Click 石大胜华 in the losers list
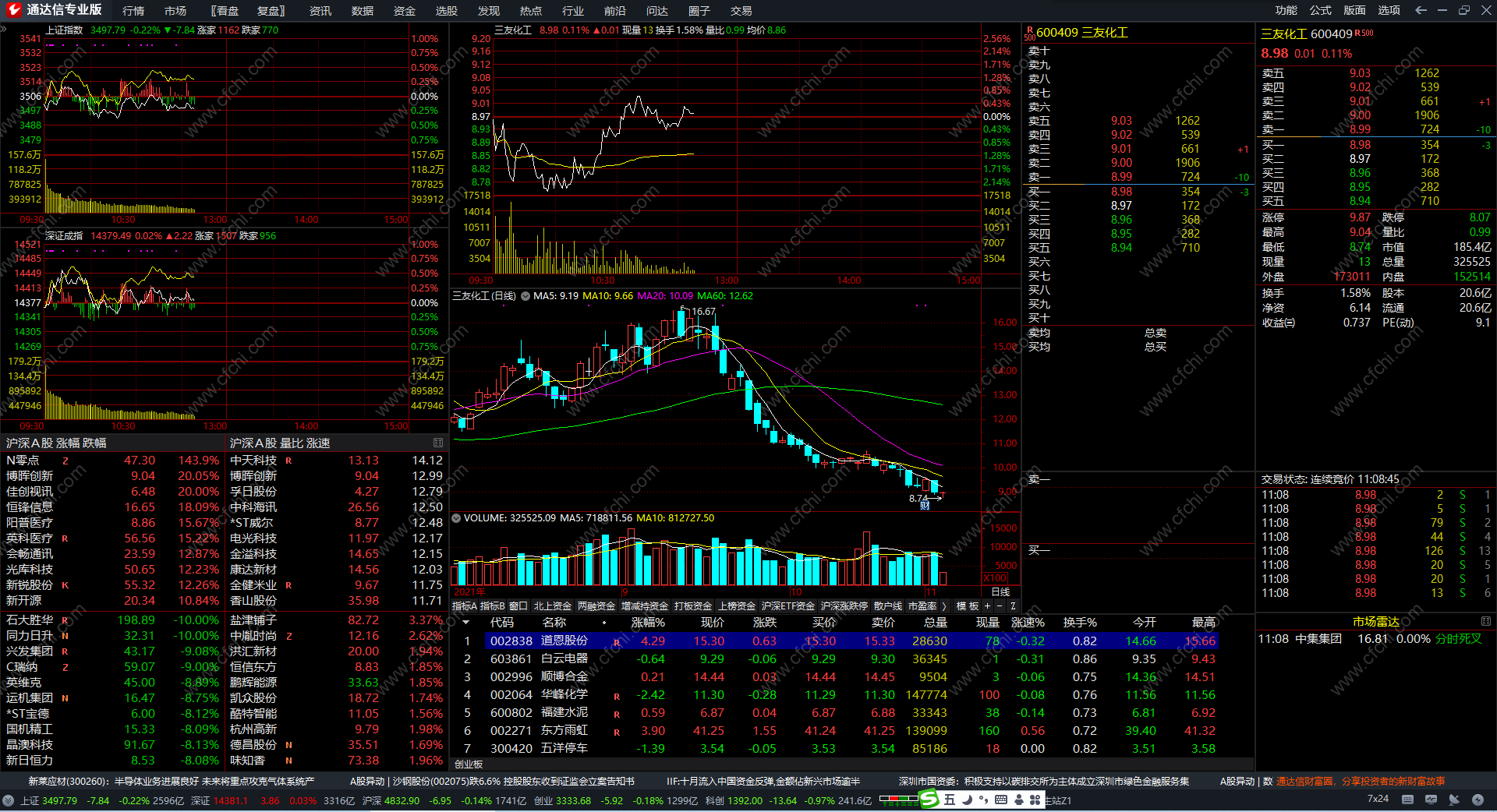The width and height of the screenshot is (1497, 812). coord(30,620)
